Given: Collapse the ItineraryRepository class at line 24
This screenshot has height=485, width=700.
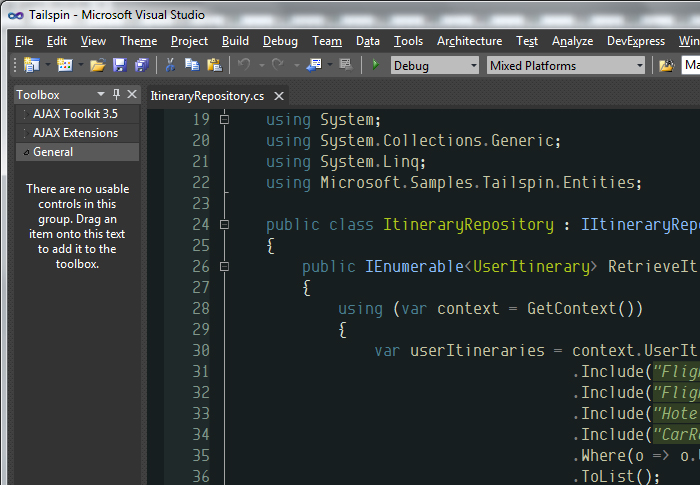Looking at the screenshot, I should tap(225, 225).
